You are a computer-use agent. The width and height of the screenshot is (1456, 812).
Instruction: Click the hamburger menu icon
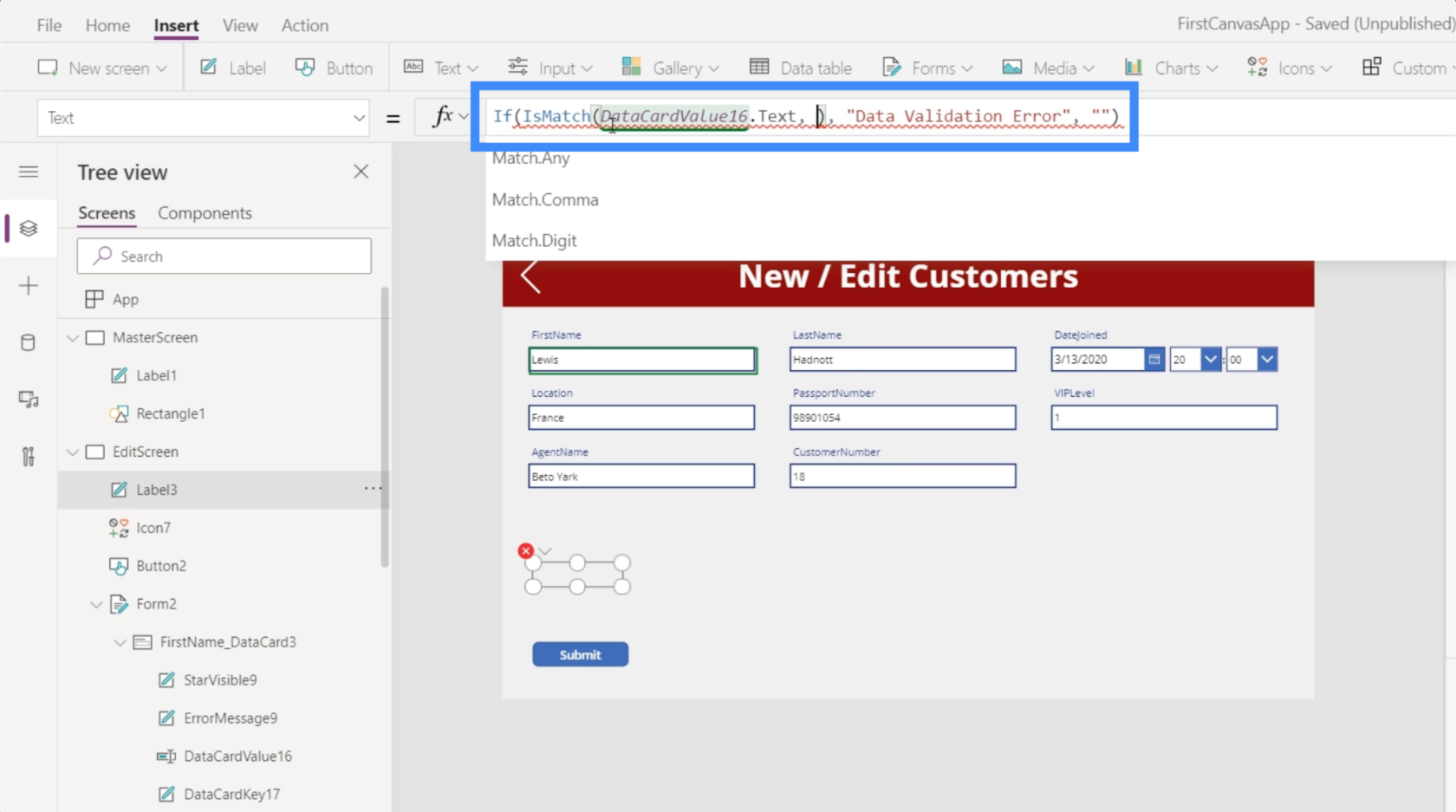click(29, 172)
